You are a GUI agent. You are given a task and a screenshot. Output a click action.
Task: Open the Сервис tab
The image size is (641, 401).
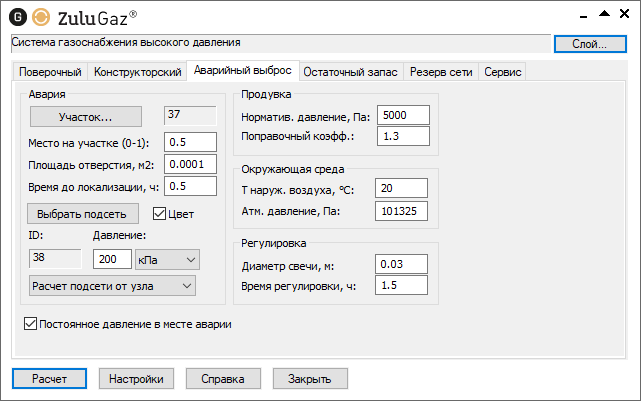point(502,72)
